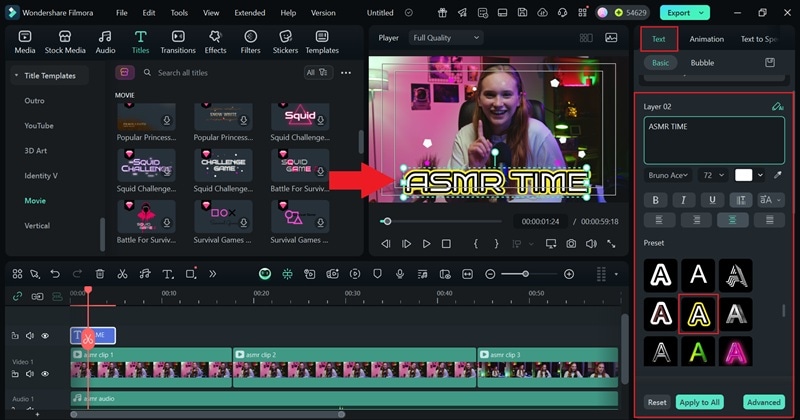Open the Stock Media panel
800x420 pixels.
tap(65, 42)
